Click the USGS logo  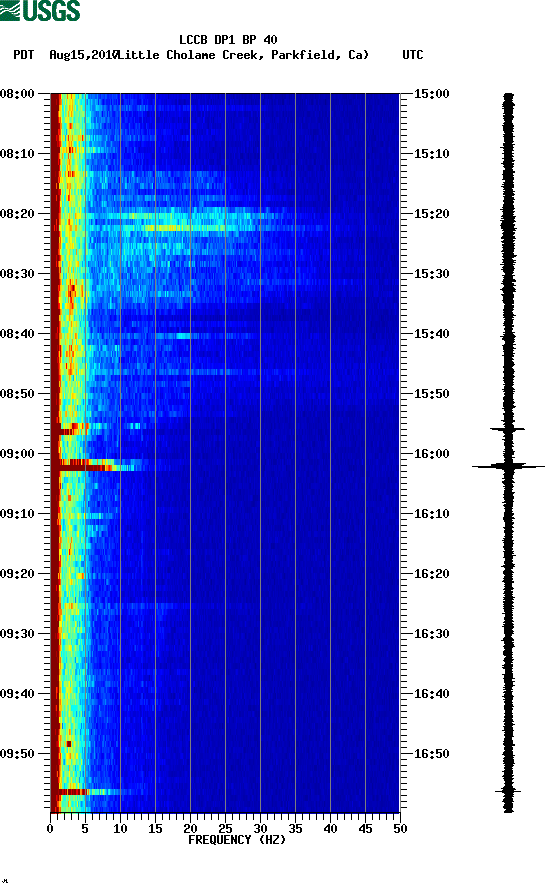pos(40,10)
